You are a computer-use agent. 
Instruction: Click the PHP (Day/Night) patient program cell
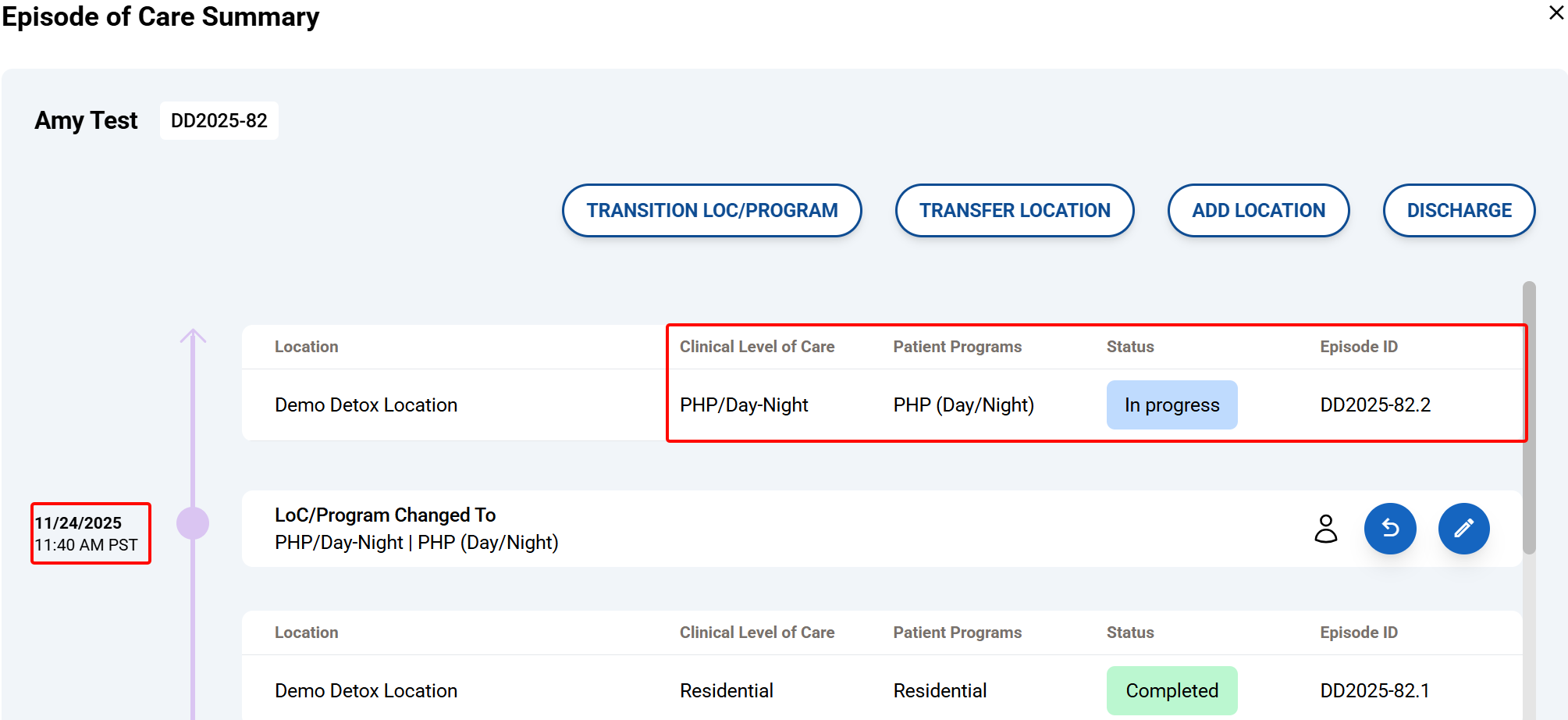963,405
